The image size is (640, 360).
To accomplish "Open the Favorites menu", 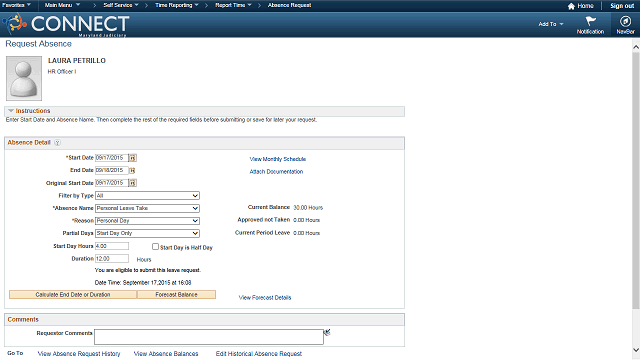I will point(16,5).
